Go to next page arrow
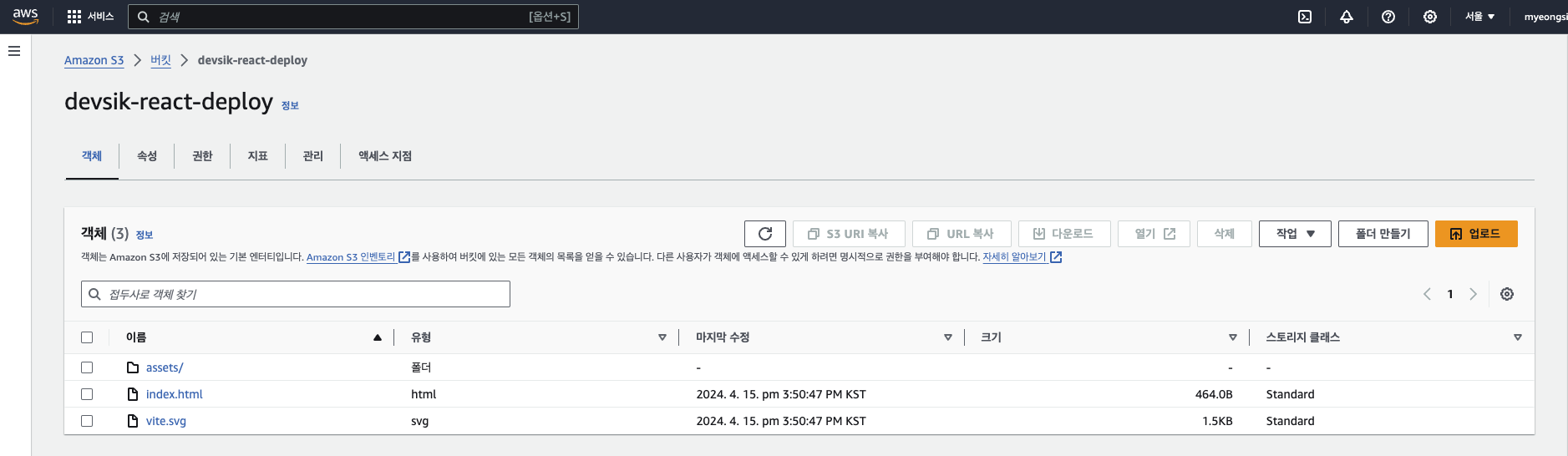This screenshot has width=1568, height=456. coord(1474,294)
